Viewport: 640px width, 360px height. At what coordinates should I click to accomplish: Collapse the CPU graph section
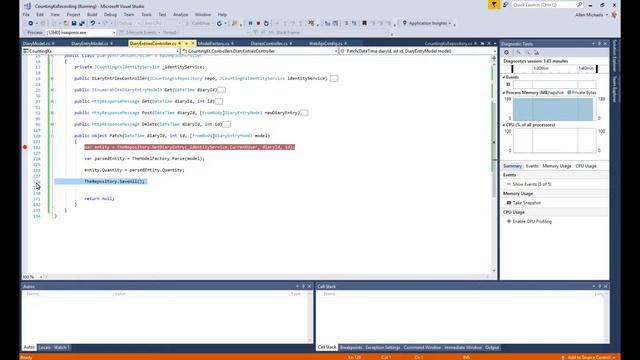504,125
